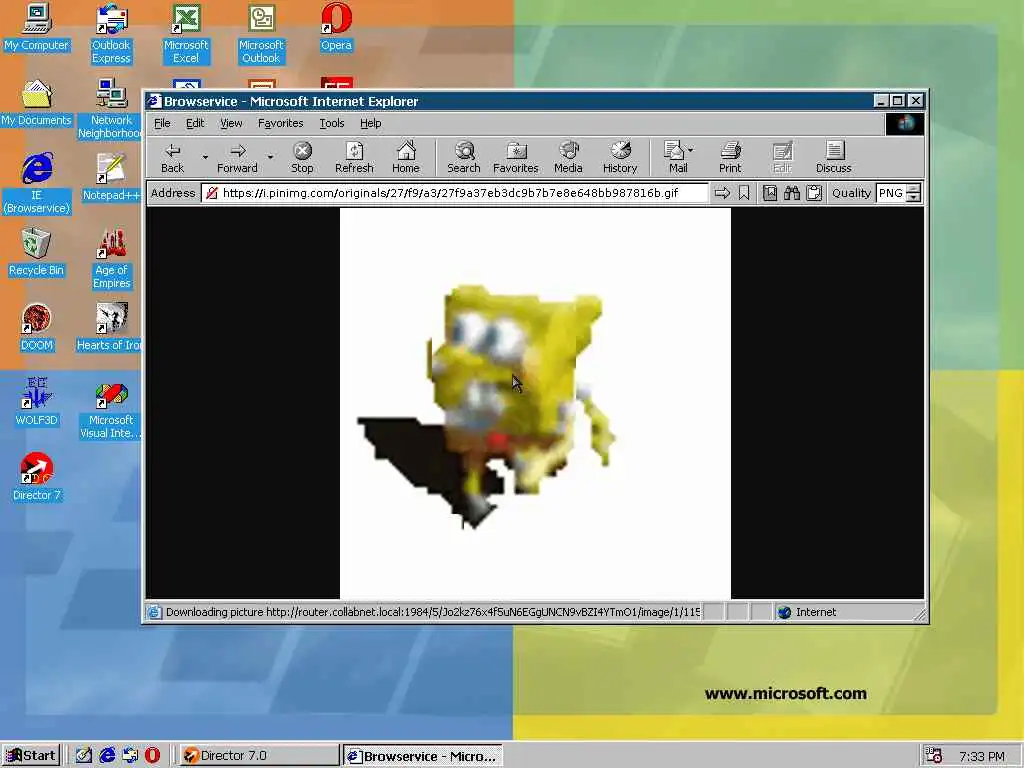The width and height of the screenshot is (1024, 768).
Task: Select the Recycle Bin icon
Action: [x=36, y=253]
